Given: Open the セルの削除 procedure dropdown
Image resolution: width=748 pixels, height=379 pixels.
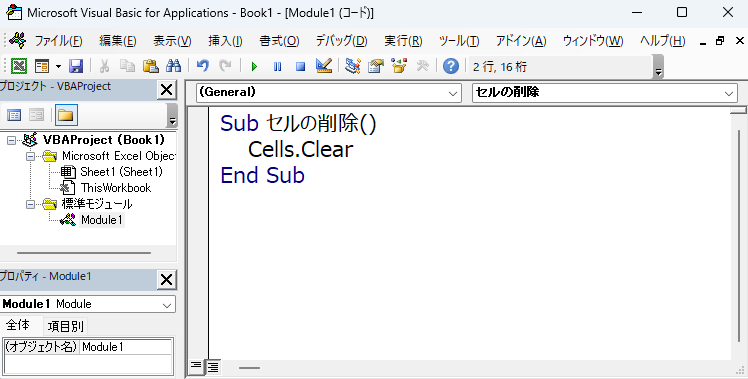Looking at the screenshot, I should pyautogui.click(x=605, y=93).
